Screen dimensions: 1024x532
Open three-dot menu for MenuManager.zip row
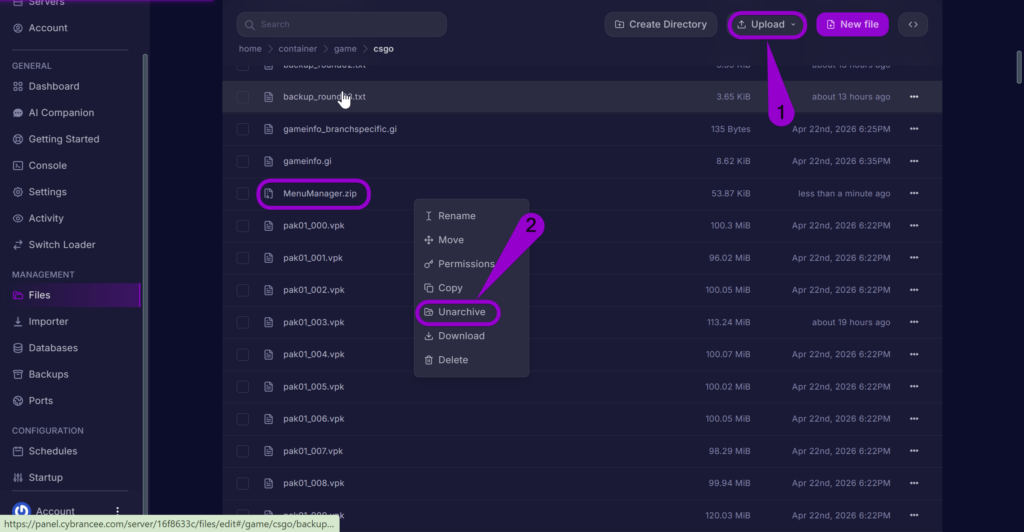click(x=914, y=193)
